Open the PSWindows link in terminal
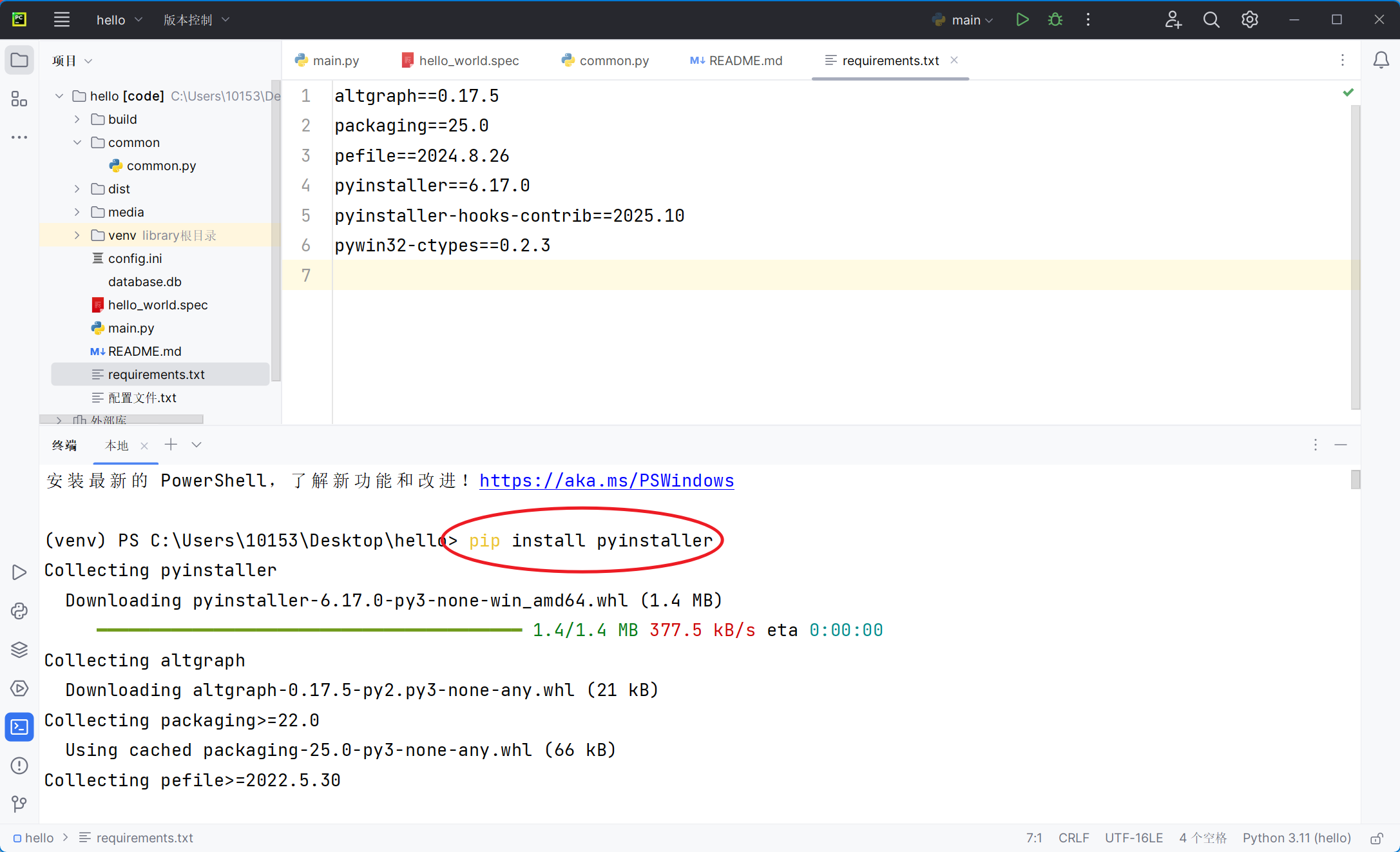 [606, 481]
